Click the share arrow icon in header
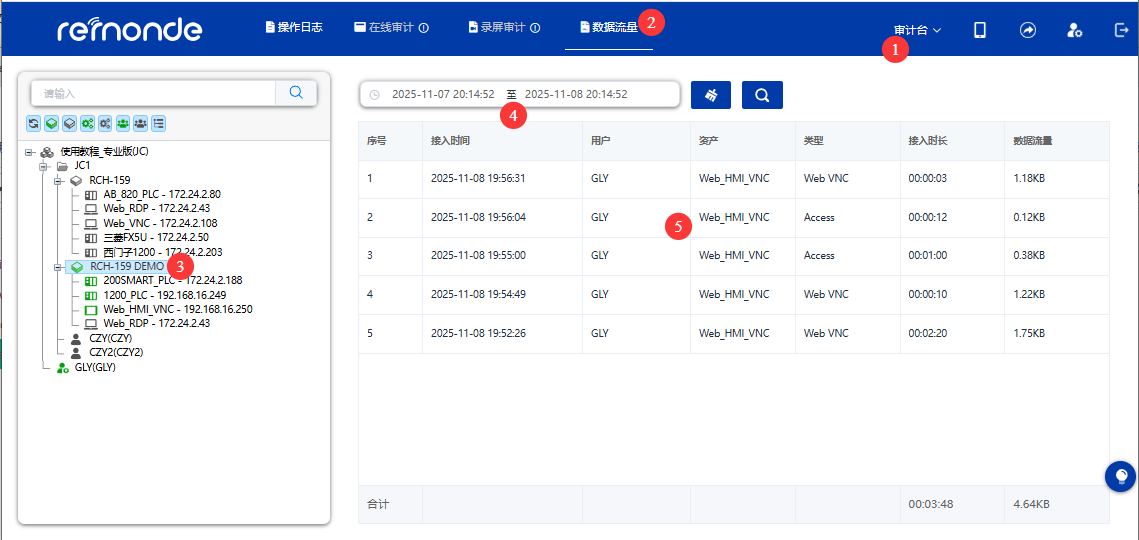Image resolution: width=1139 pixels, height=540 pixels. 1027,30
